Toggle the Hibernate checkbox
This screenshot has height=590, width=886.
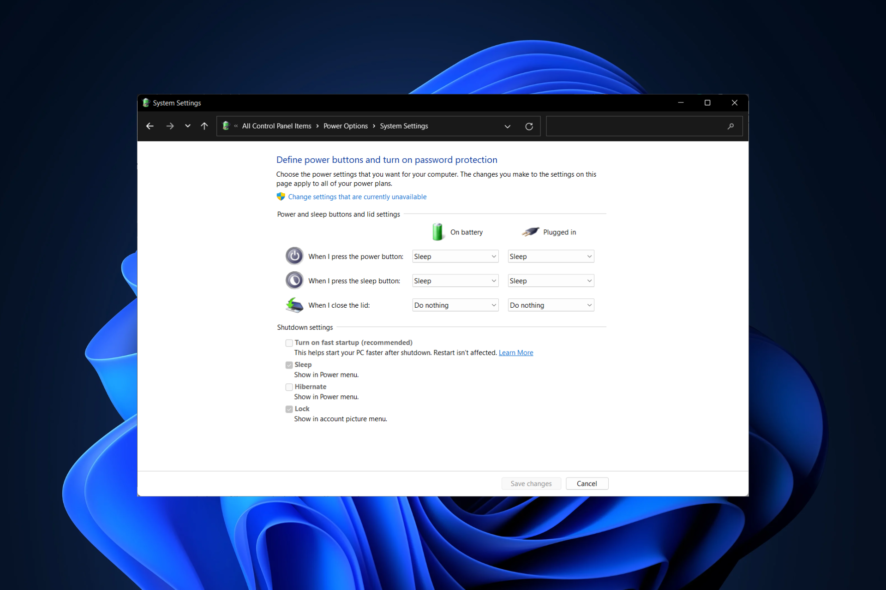289,387
